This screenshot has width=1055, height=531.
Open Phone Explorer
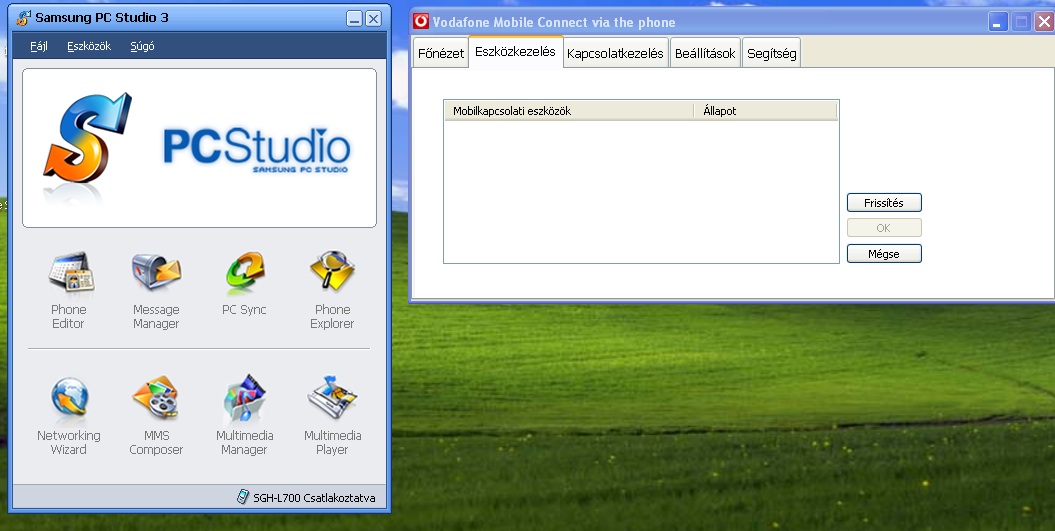click(x=332, y=289)
